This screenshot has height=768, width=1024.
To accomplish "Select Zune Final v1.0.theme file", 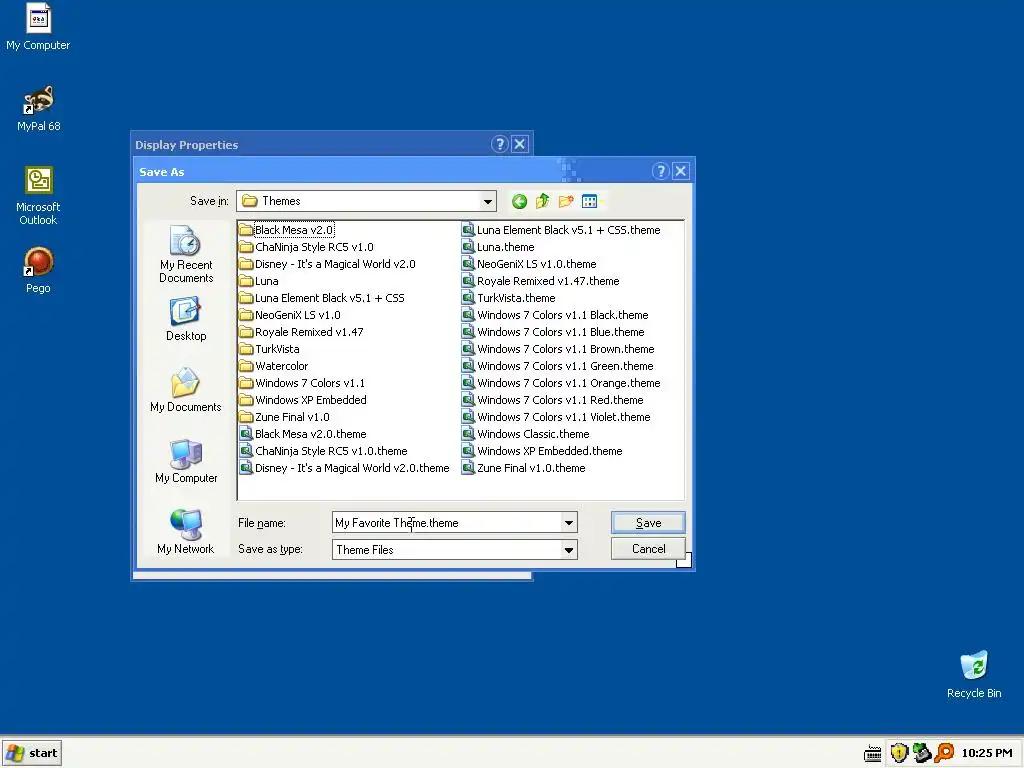I will click(x=523, y=468).
